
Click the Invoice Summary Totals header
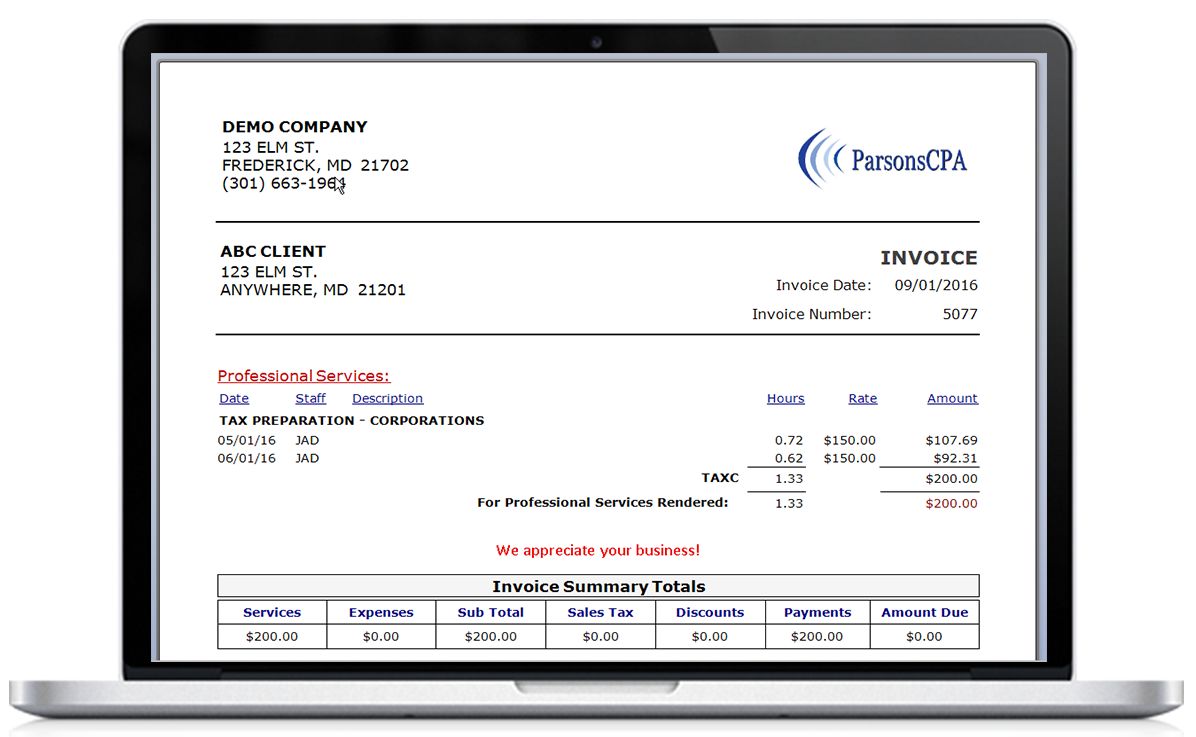pyautogui.click(x=598, y=586)
